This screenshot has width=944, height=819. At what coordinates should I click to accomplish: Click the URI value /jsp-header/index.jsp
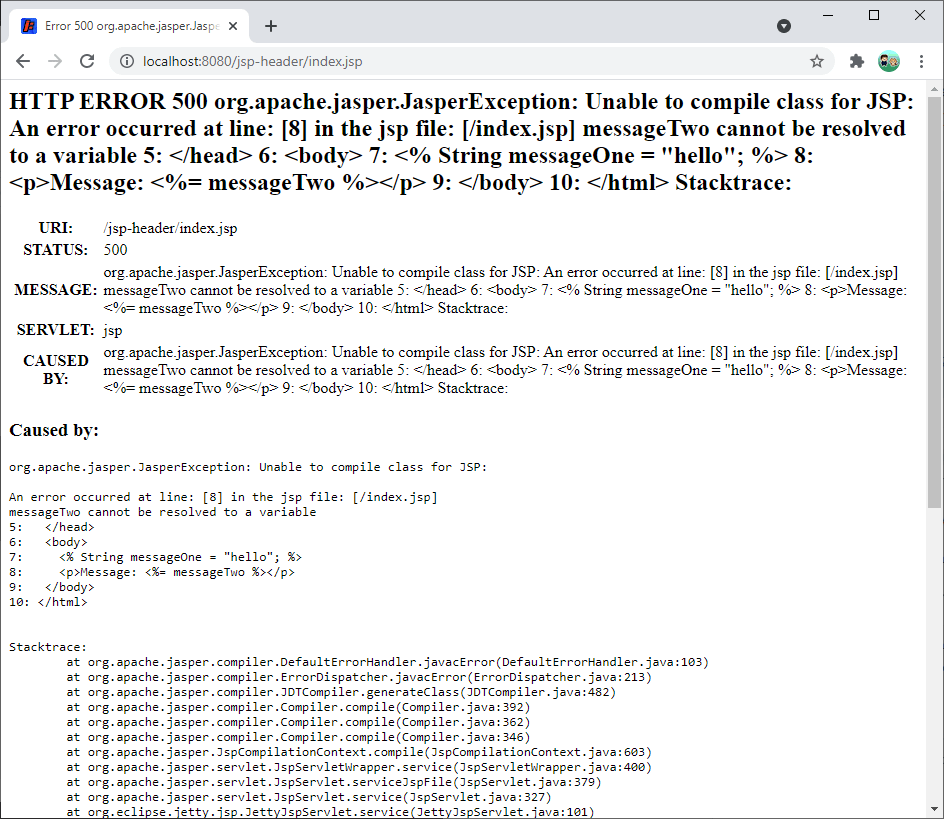point(170,228)
